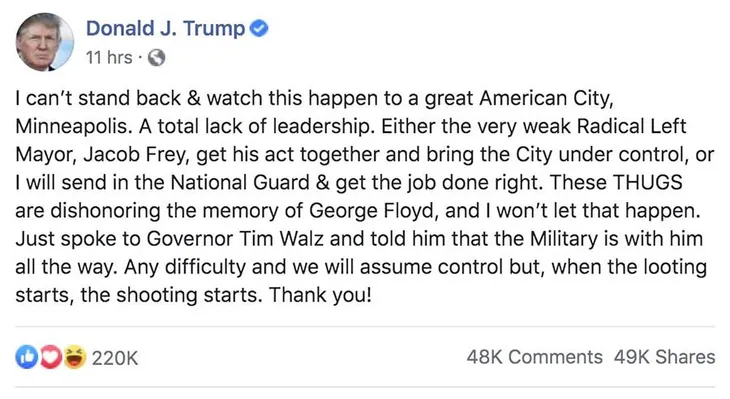Click the laughing Haha reaction icon

[75, 358]
